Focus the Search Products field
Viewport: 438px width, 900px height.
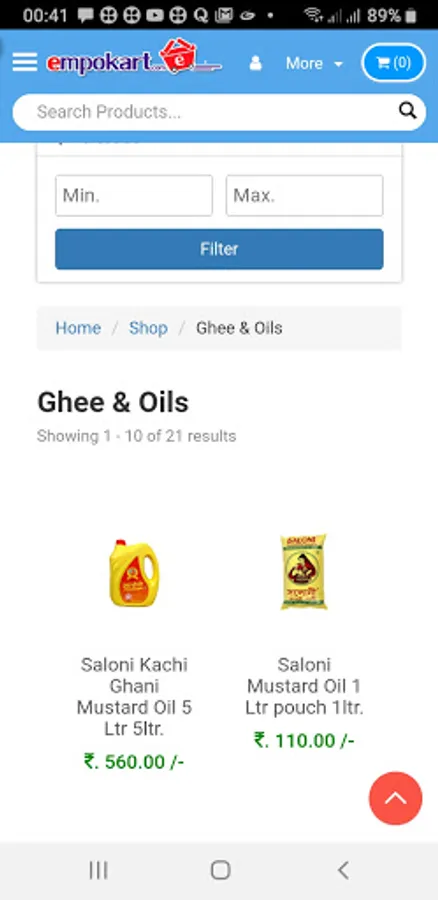click(219, 112)
